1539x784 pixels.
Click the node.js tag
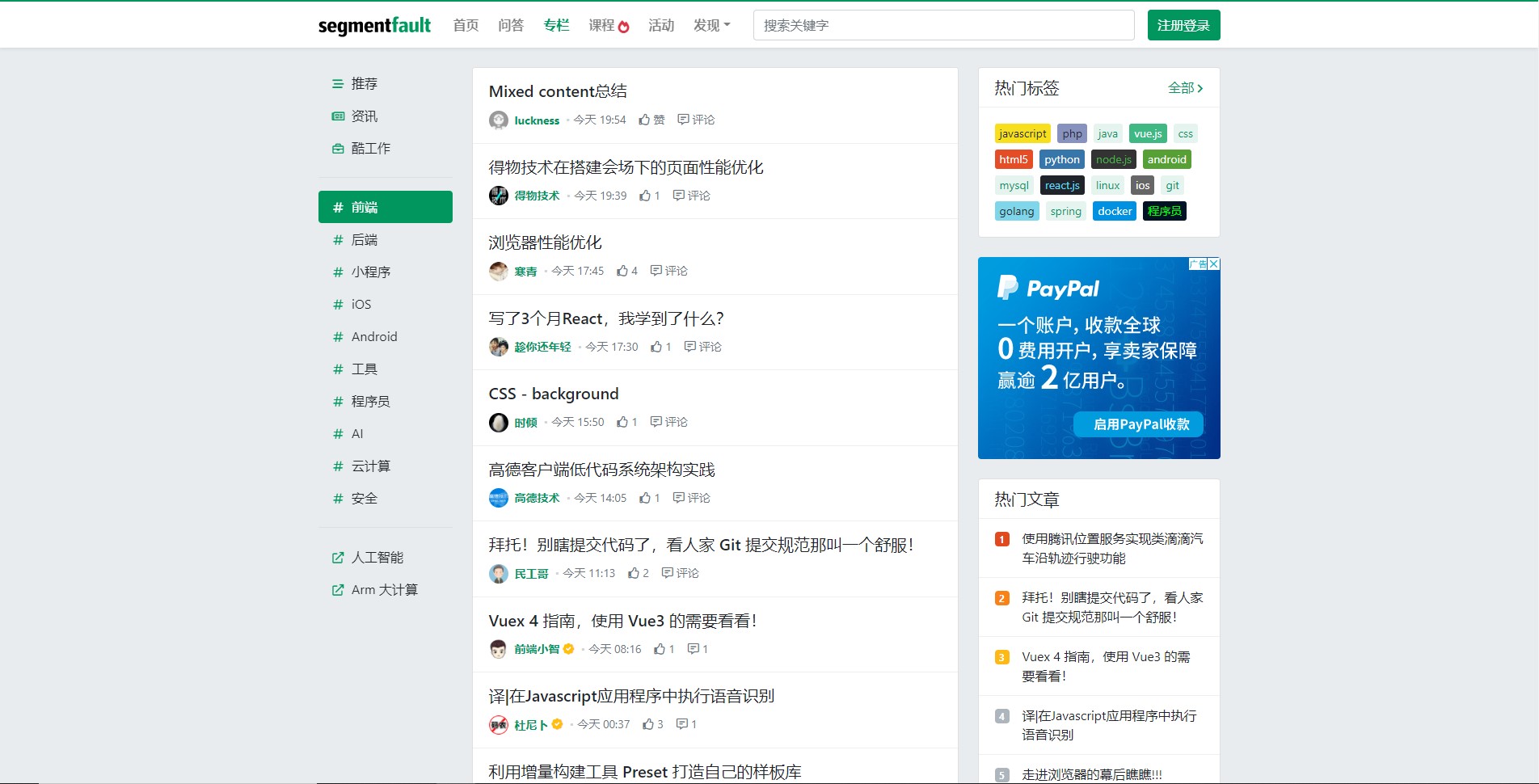(1113, 160)
